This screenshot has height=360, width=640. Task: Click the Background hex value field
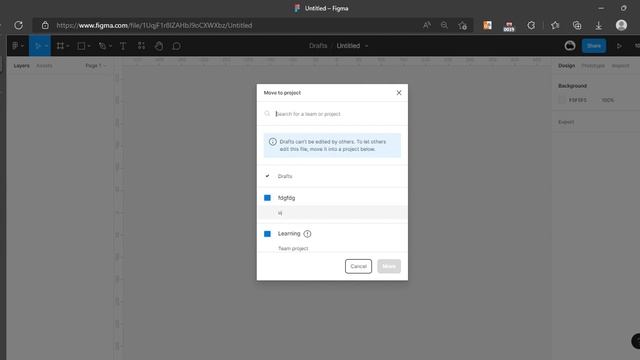click(x=578, y=100)
